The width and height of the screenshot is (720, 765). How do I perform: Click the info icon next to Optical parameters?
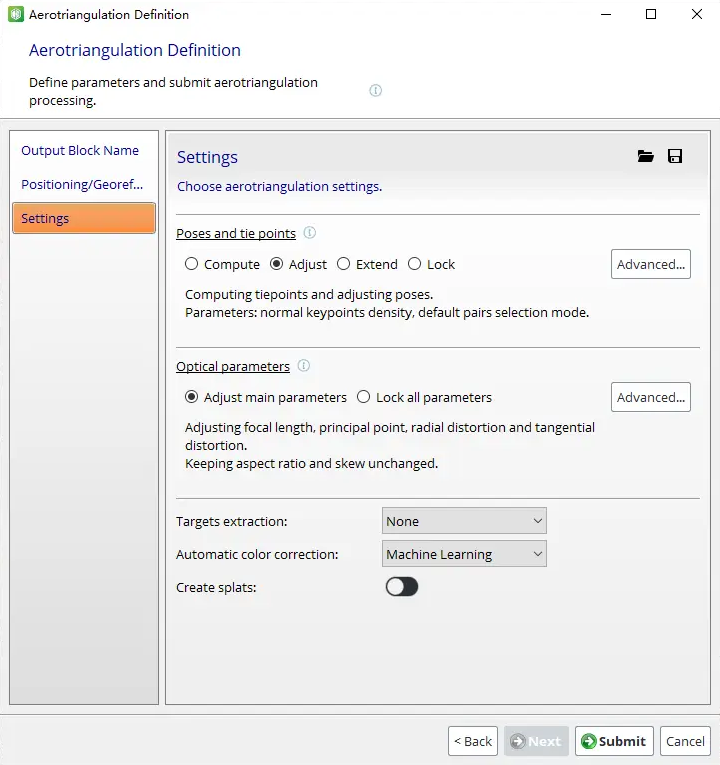[x=303, y=365]
